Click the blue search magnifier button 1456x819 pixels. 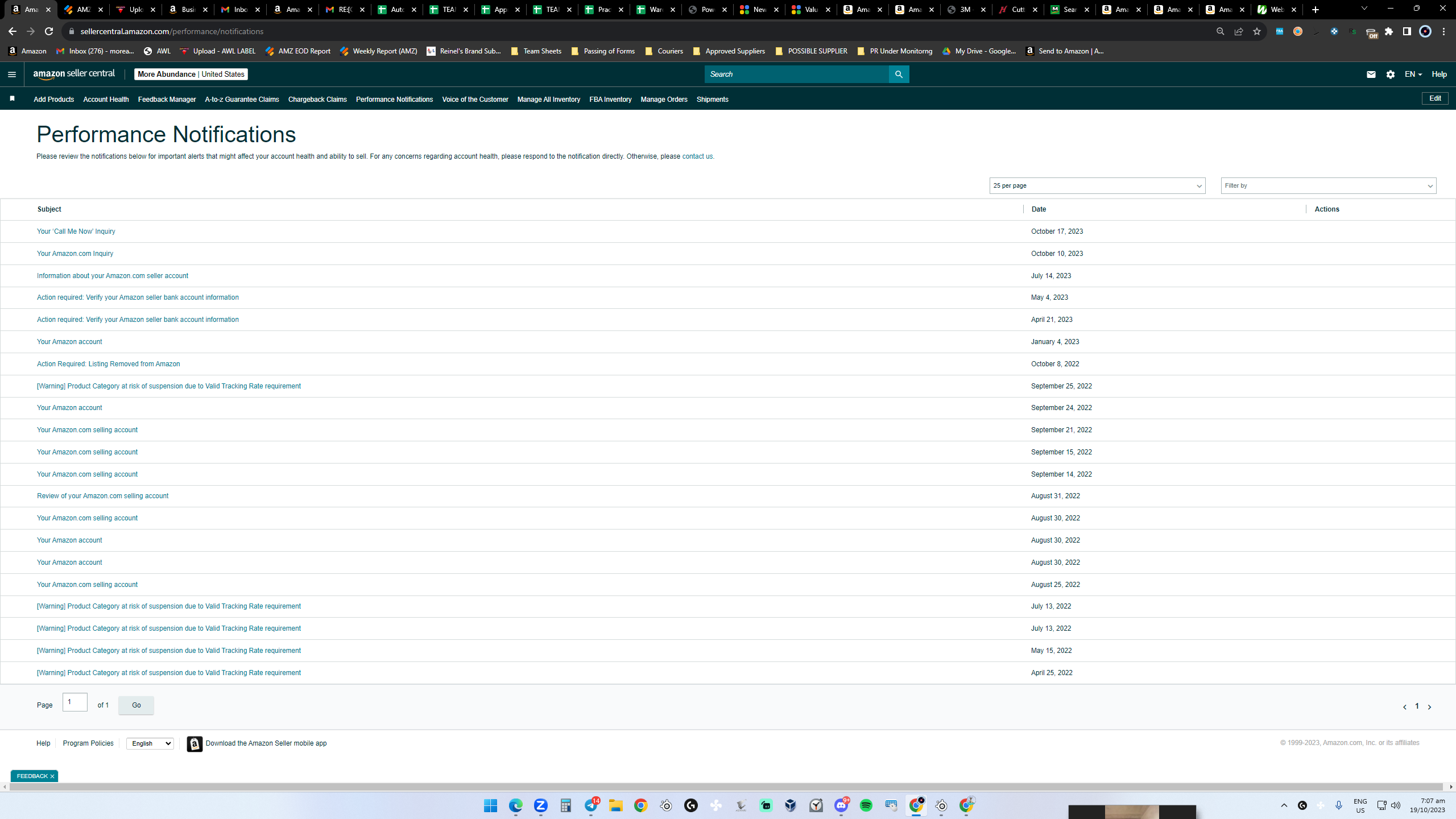coord(899,75)
